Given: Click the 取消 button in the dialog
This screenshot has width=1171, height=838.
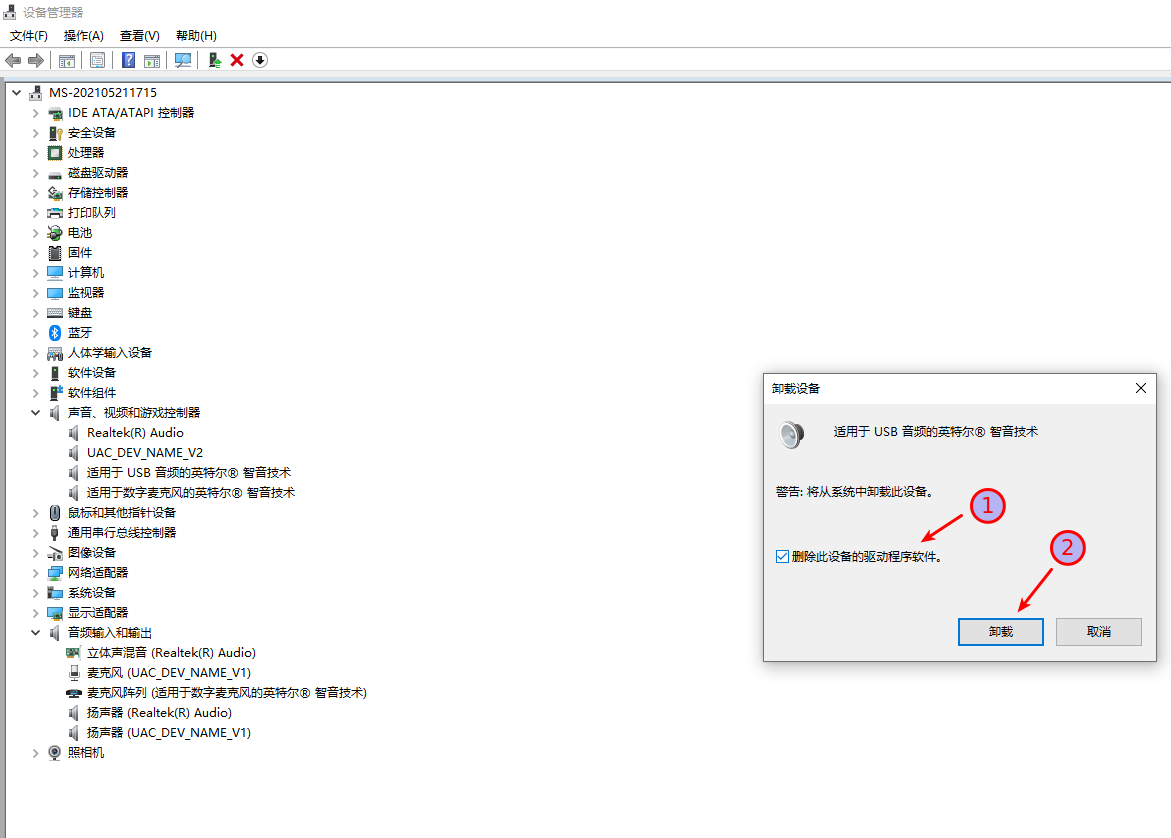Looking at the screenshot, I should [x=1099, y=632].
